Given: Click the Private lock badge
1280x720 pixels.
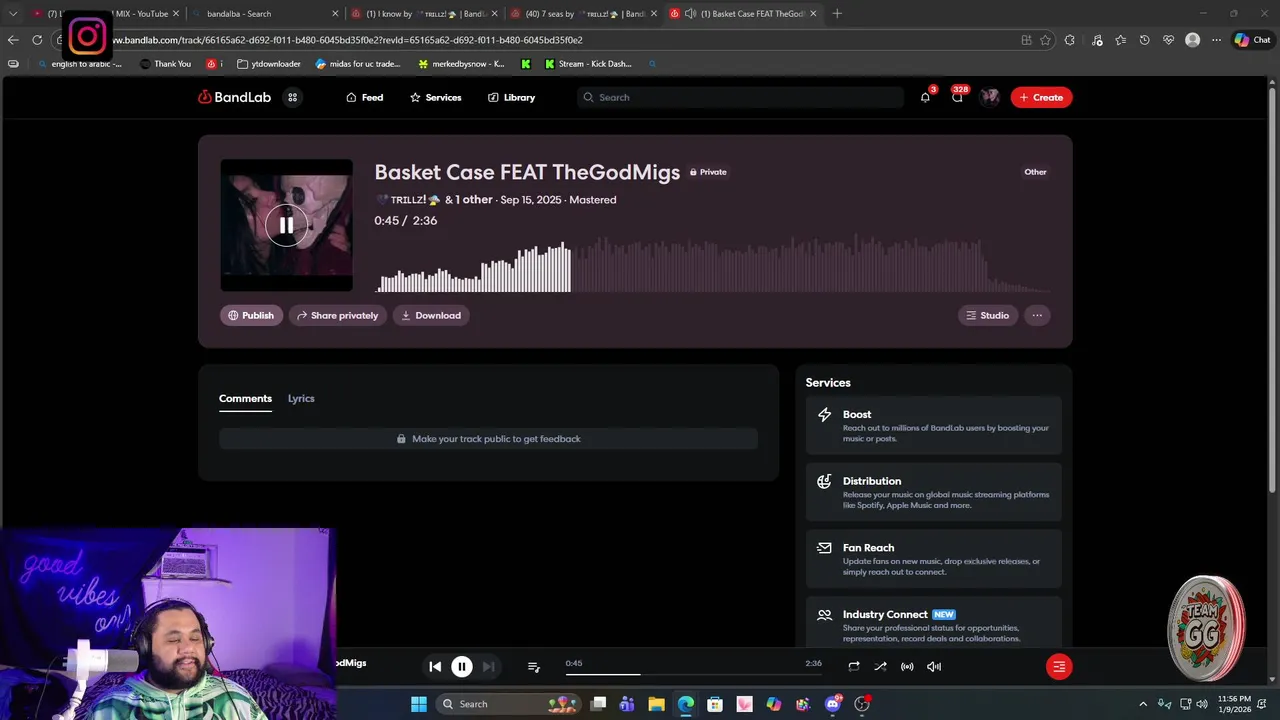Looking at the screenshot, I should coord(708,172).
